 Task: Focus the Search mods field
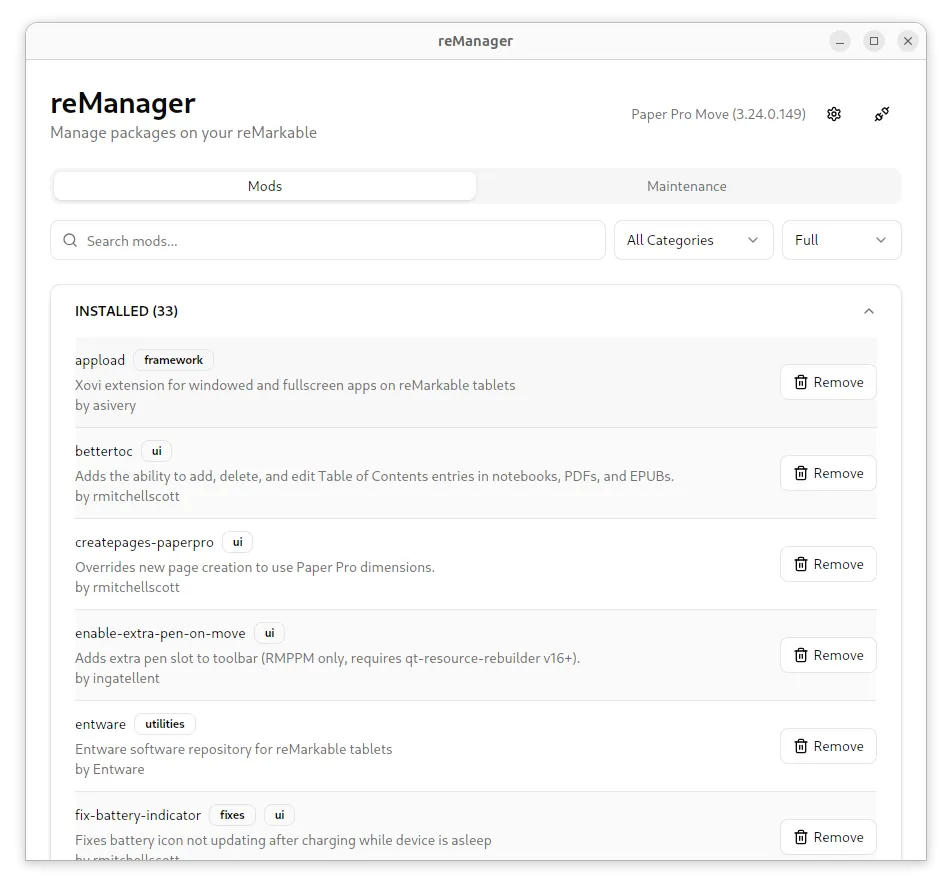click(328, 240)
